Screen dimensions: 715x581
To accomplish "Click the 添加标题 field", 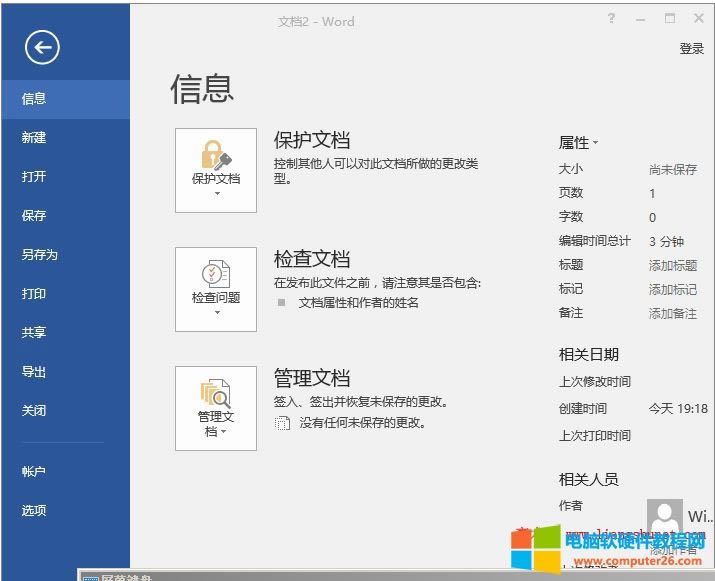I will [x=673, y=265].
